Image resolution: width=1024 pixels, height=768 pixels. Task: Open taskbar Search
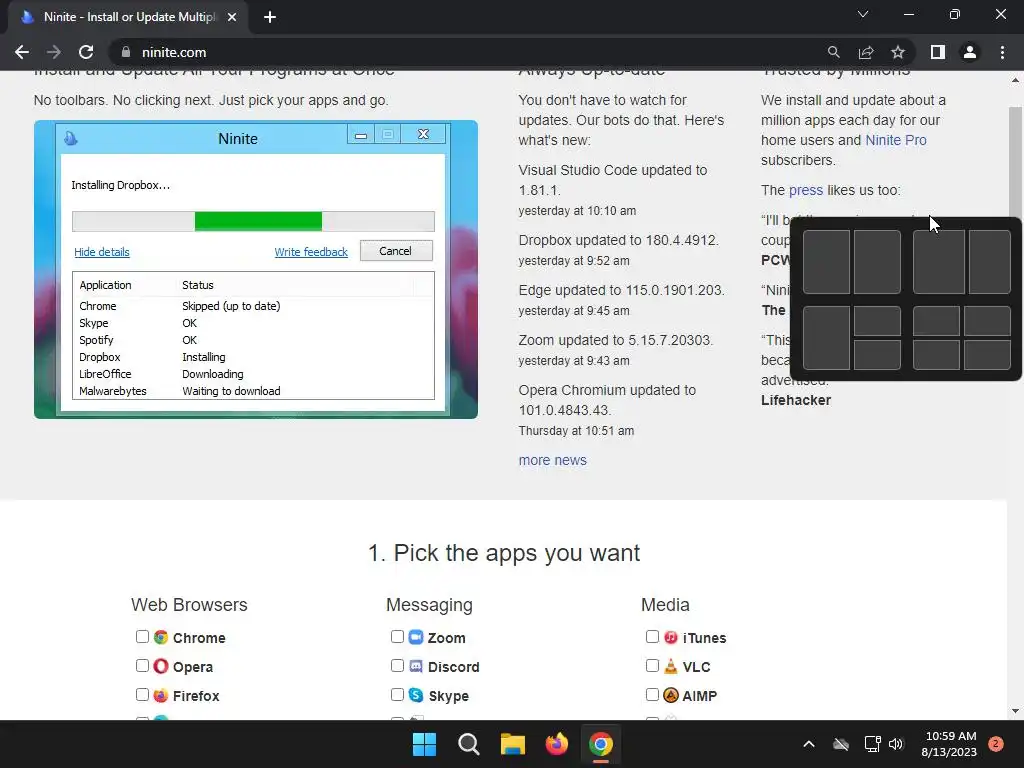[x=469, y=744]
